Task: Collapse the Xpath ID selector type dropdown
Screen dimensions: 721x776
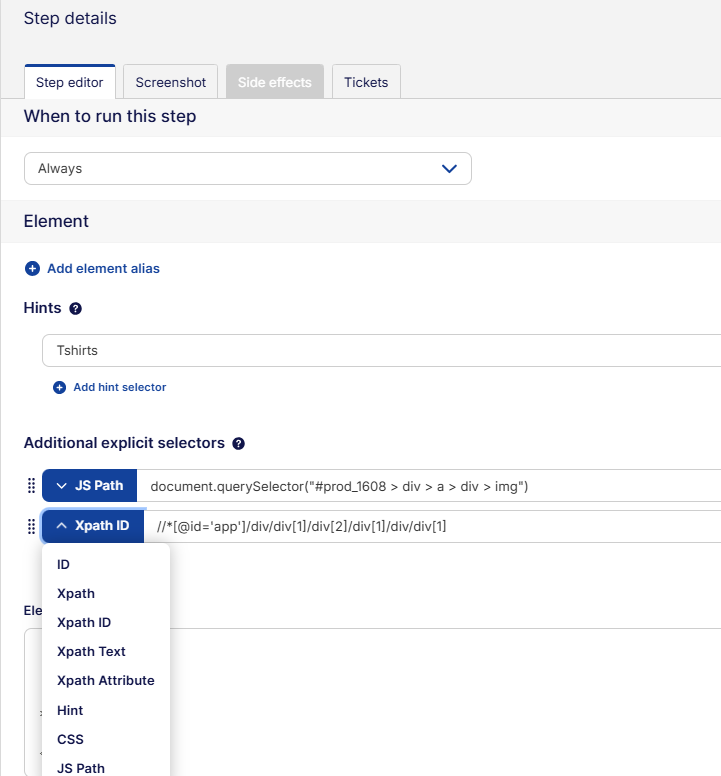Action: tap(93, 526)
